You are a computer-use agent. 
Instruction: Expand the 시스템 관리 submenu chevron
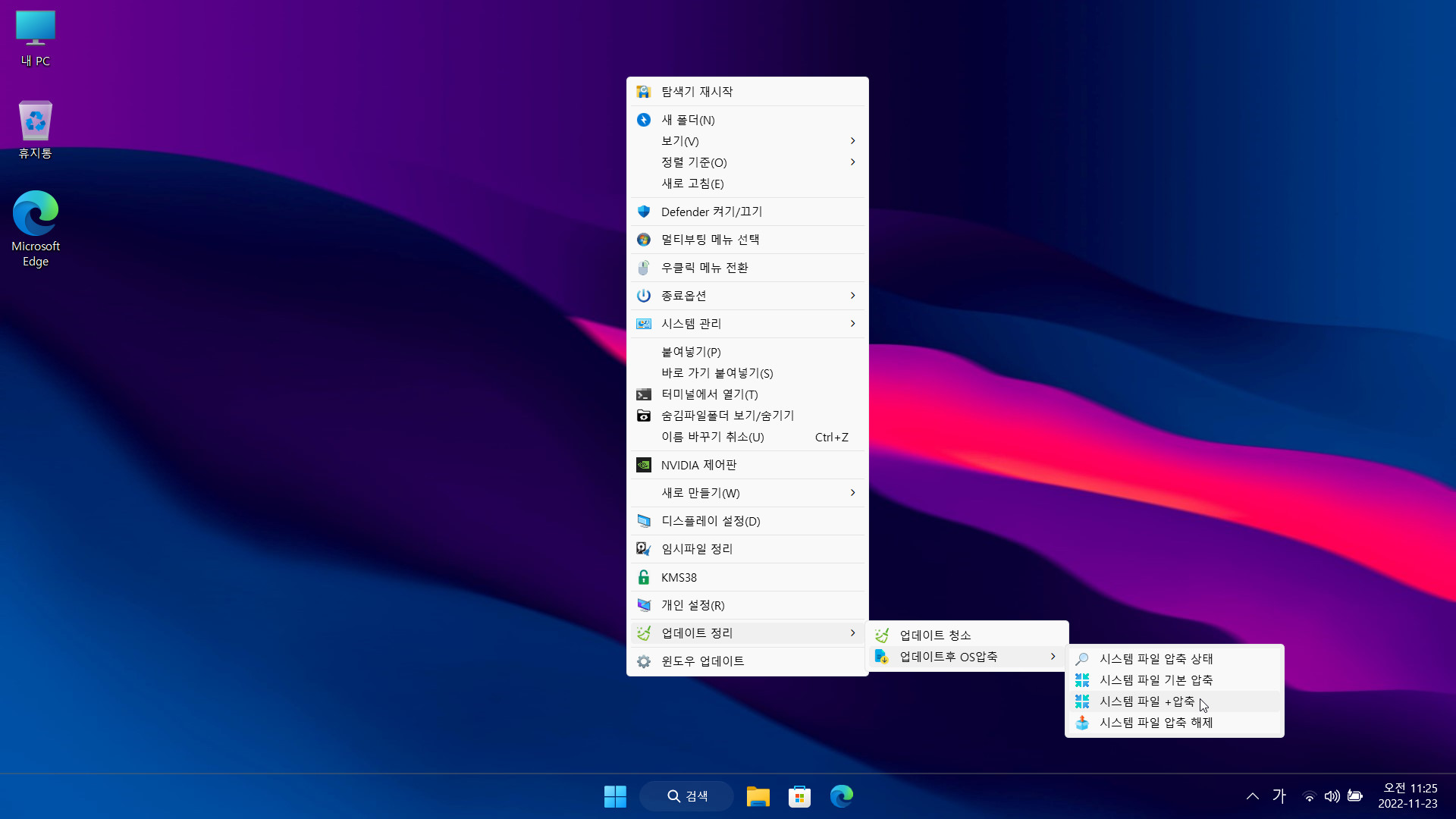(853, 324)
